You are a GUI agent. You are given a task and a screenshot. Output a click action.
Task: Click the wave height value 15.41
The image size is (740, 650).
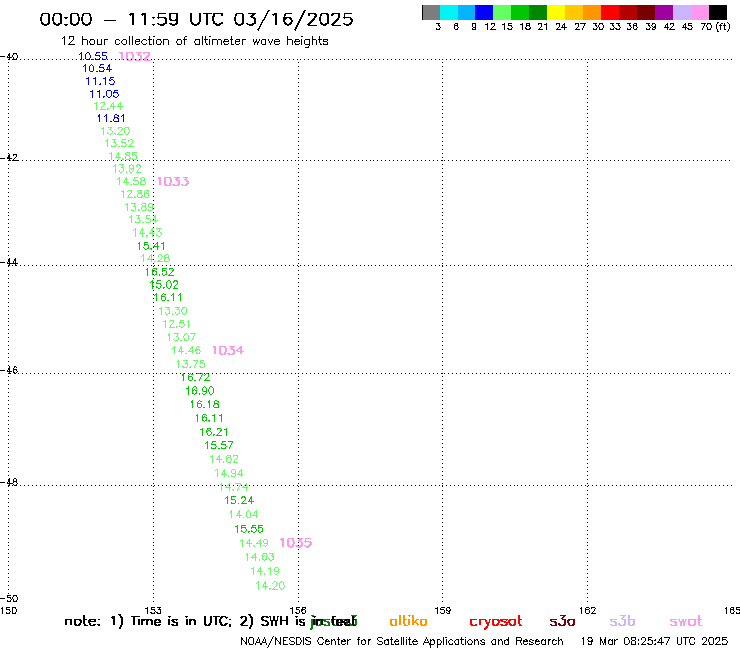(x=151, y=246)
